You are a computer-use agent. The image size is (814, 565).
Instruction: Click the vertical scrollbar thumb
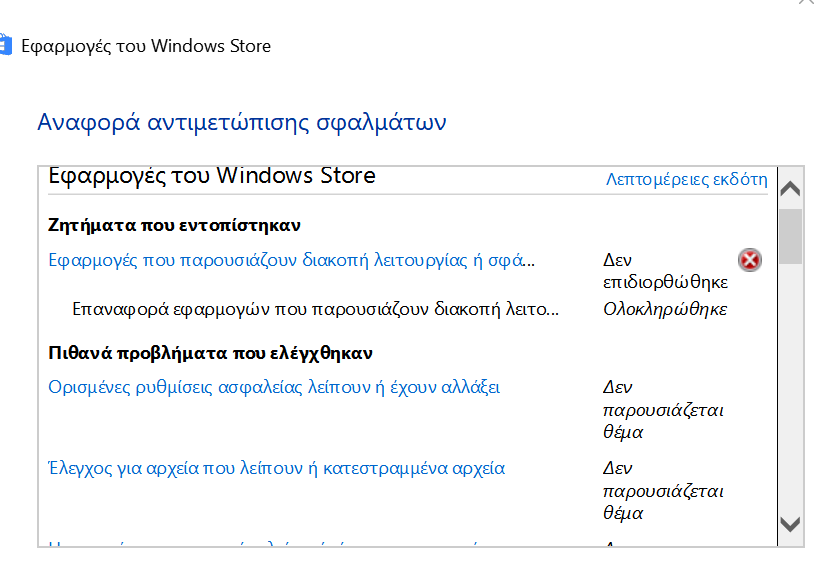pos(790,236)
